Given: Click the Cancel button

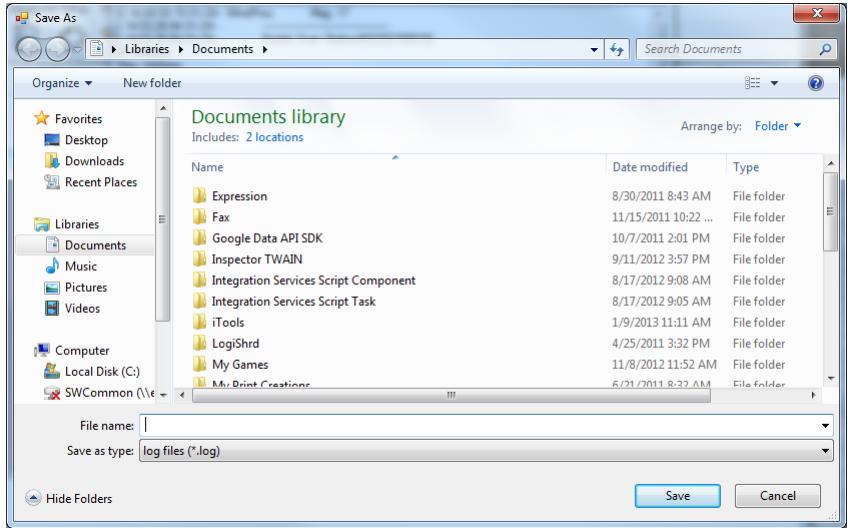Looking at the screenshot, I should tap(777, 496).
